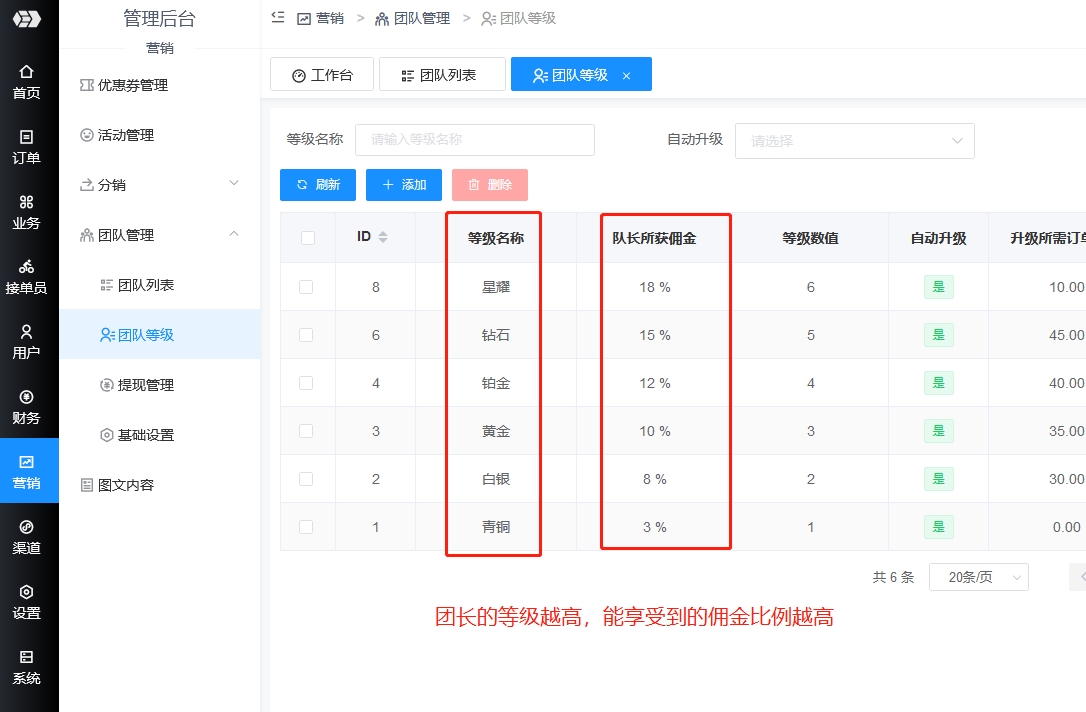1086x712 pixels.
Task: Select the checkbox for the 青铜 row
Action: click(x=306, y=527)
